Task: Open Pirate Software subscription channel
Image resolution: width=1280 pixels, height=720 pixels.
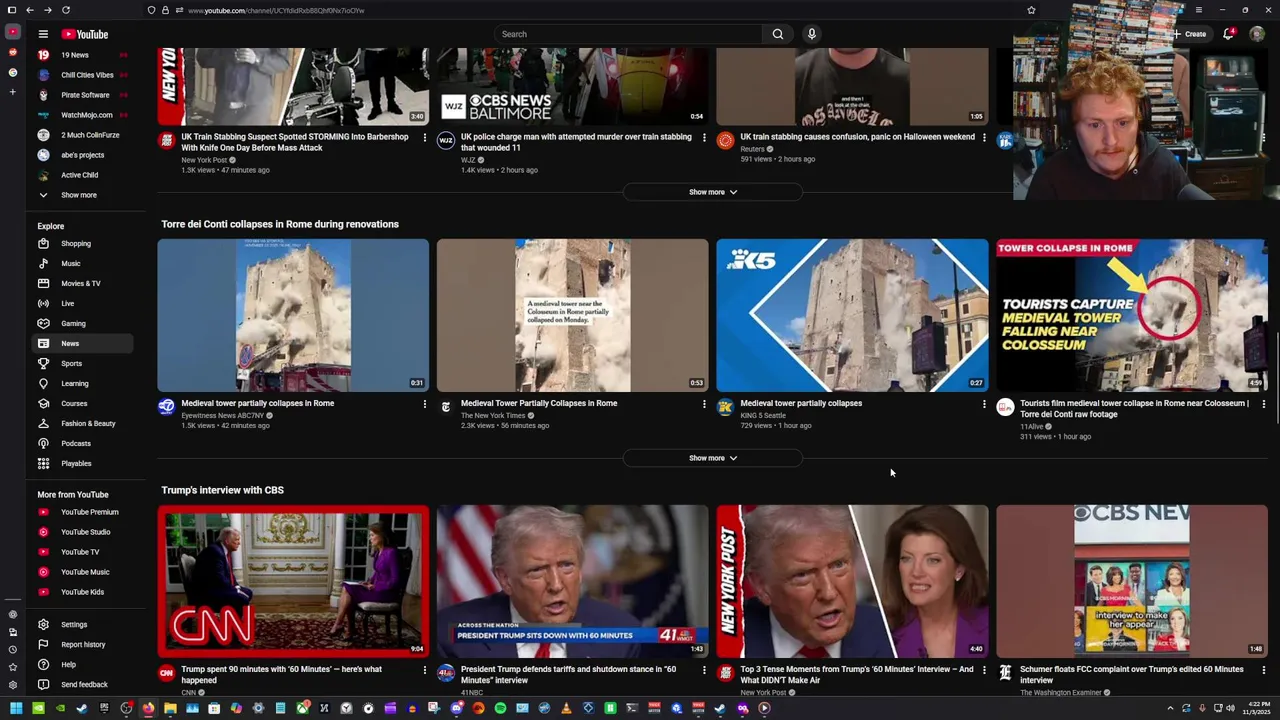Action: click(x=82, y=95)
